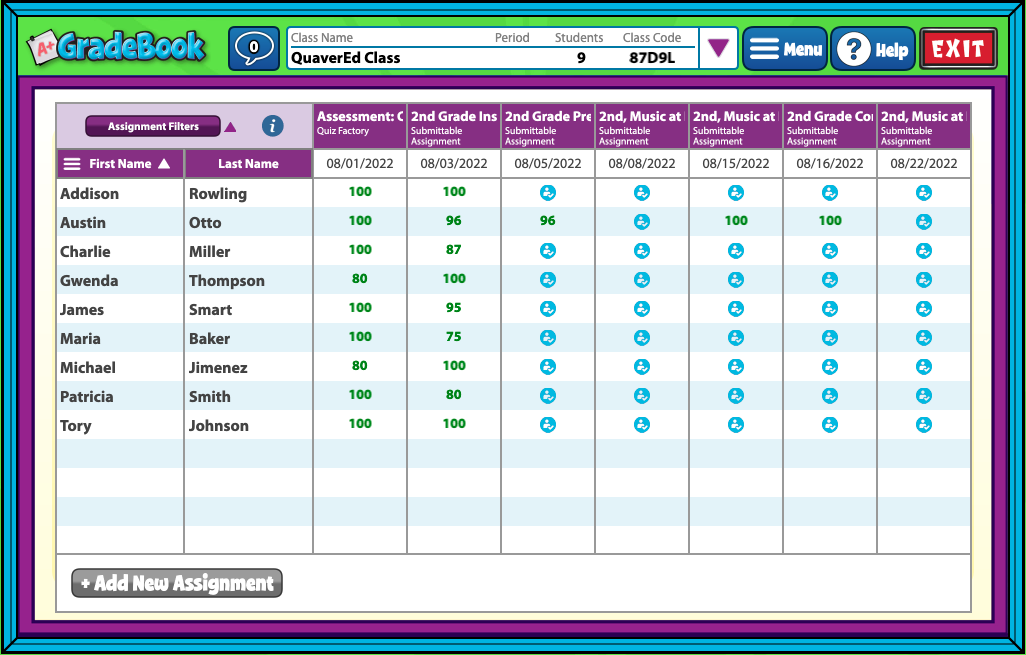Click Charlie's 87 grade
The height and width of the screenshot is (655, 1026).
coord(453,249)
